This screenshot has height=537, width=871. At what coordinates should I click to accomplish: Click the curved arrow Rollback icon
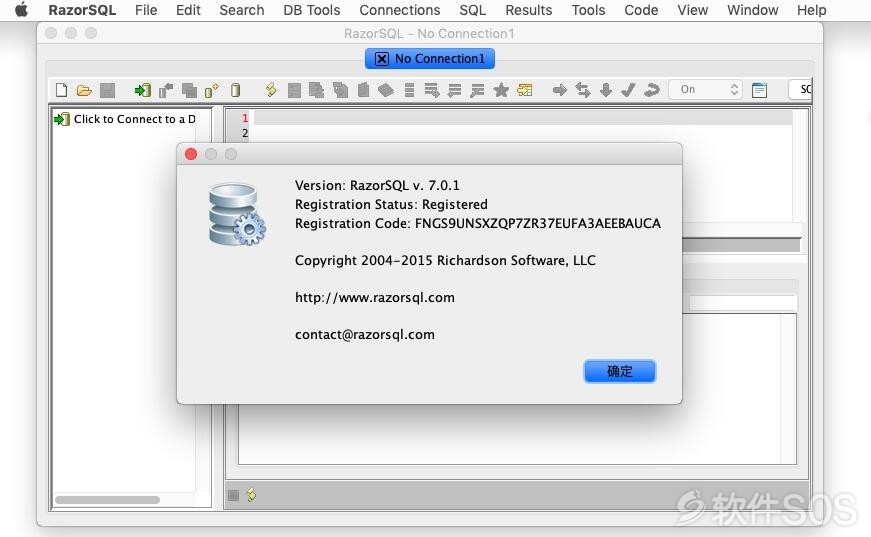(x=652, y=89)
